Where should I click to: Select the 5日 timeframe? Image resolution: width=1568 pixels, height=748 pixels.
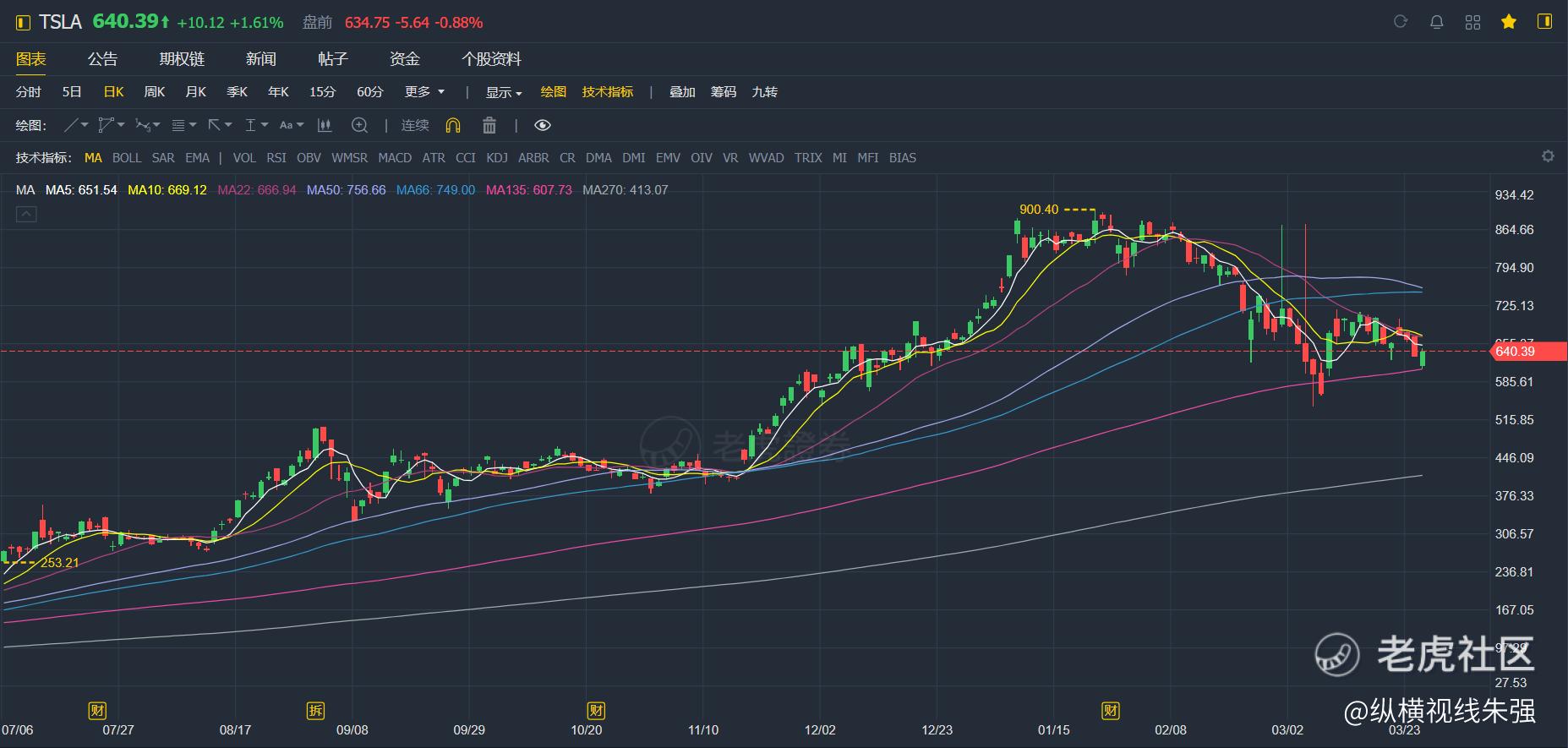(72, 91)
